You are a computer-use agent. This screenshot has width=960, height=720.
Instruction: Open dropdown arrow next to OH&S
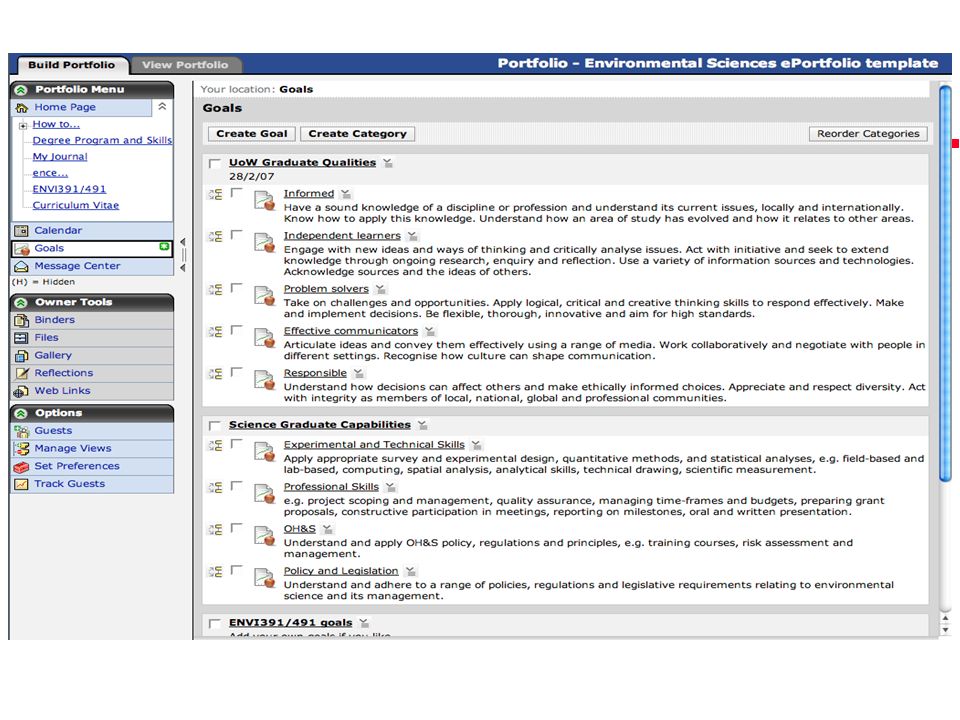328,529
